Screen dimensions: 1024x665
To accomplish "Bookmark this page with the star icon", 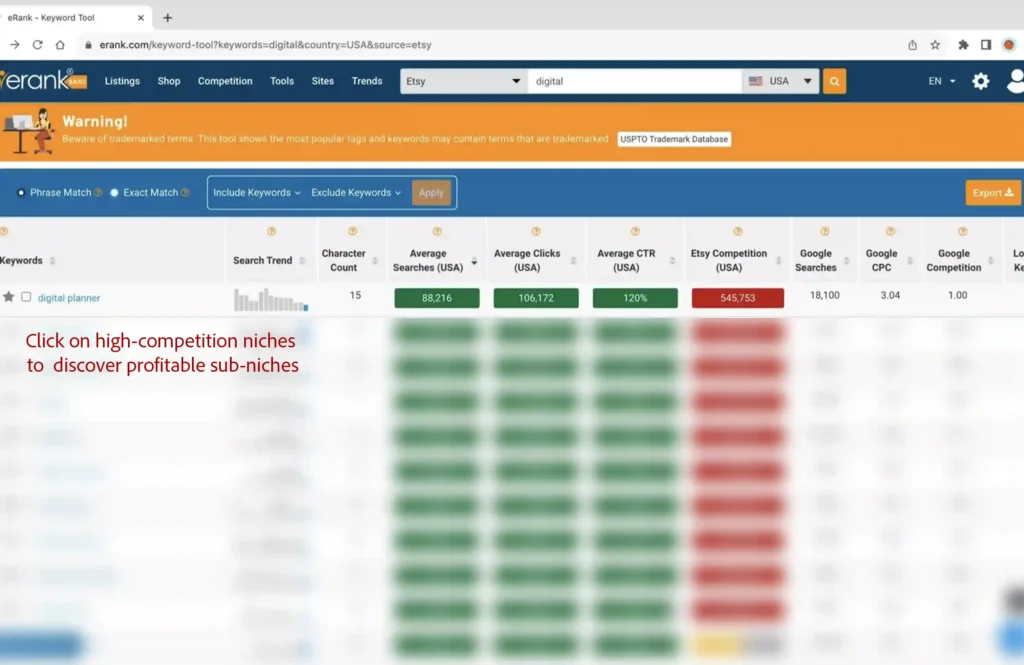I will 935,45.
